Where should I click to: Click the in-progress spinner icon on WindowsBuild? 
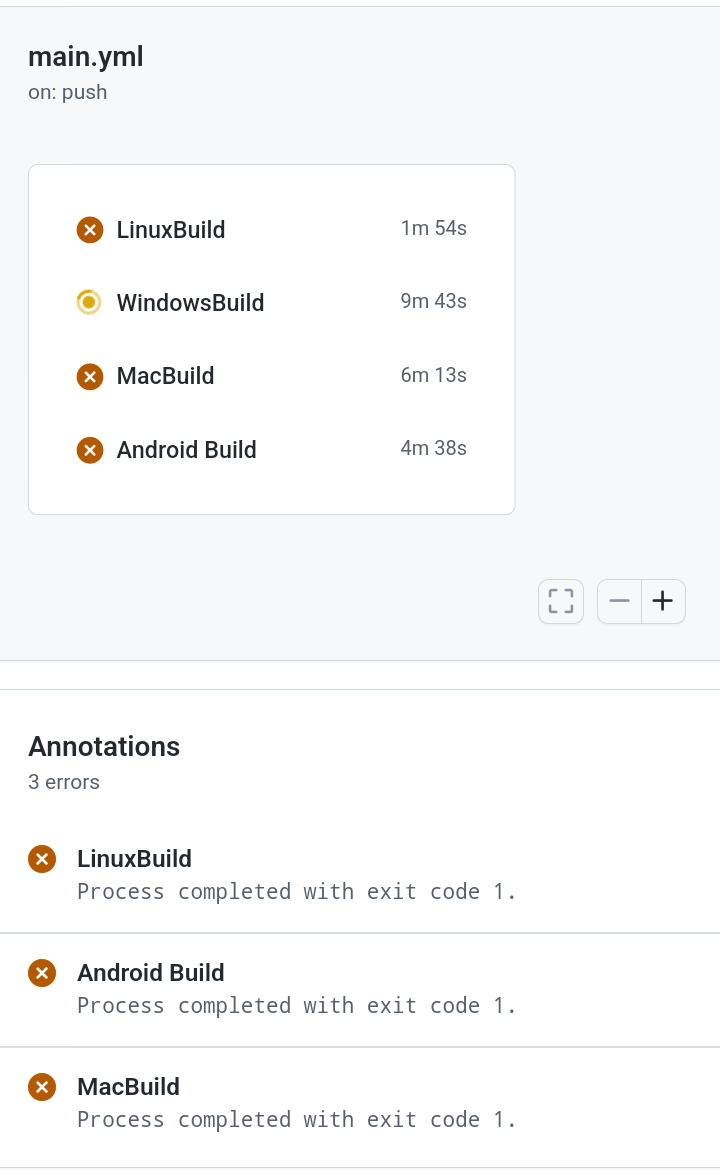coord(89,302)
